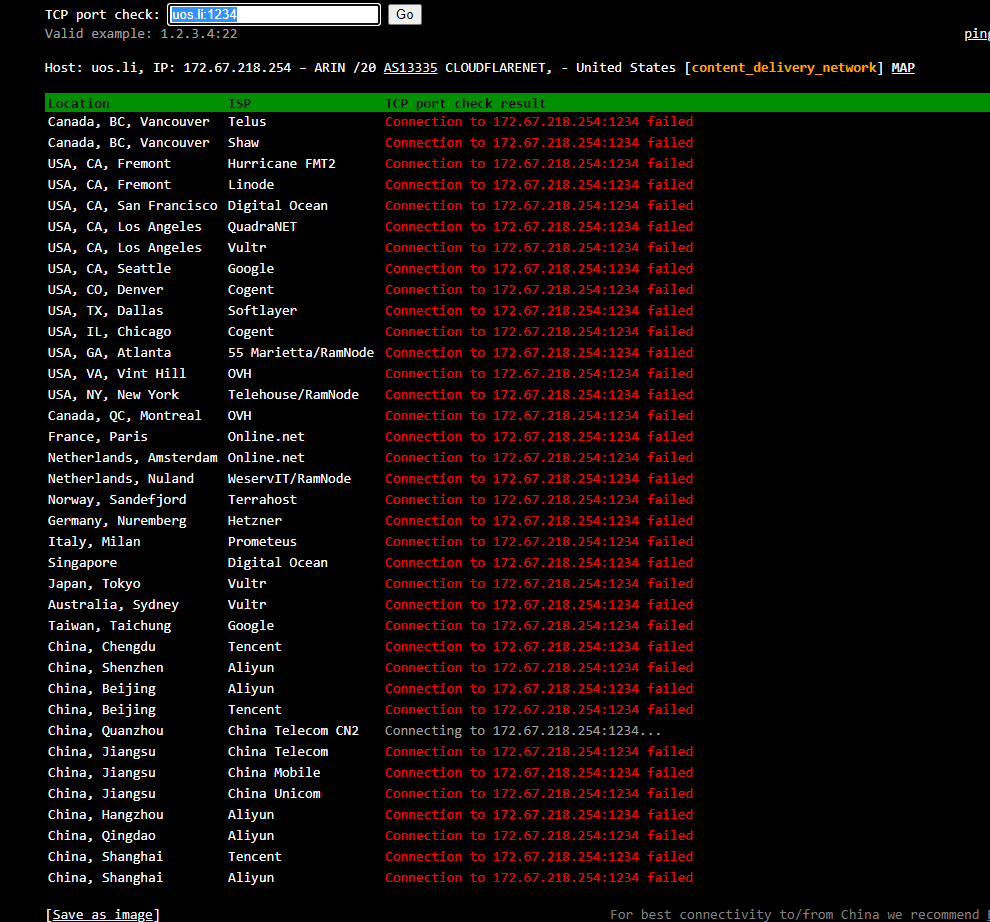This screenshot has width=990, height=922.
Task: Select the Prometeus ISP entry
Action: coord(262,542)
